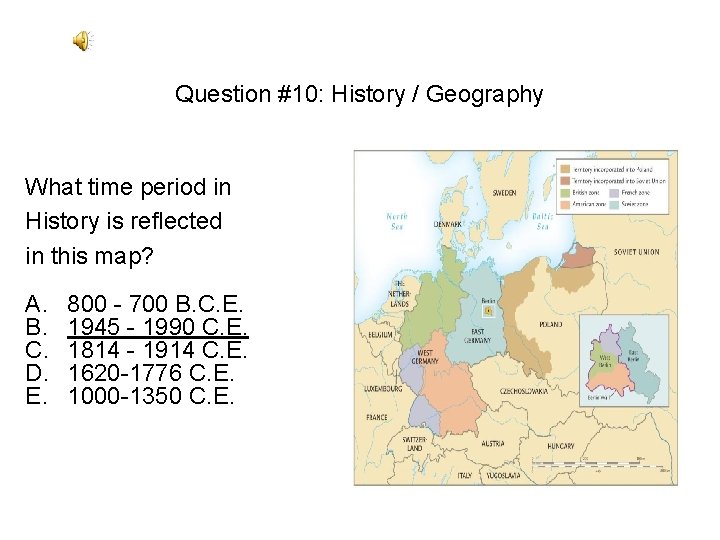Click the BELGIUM label on map
This screenshot has width=720, height=540.
point(380,335)
